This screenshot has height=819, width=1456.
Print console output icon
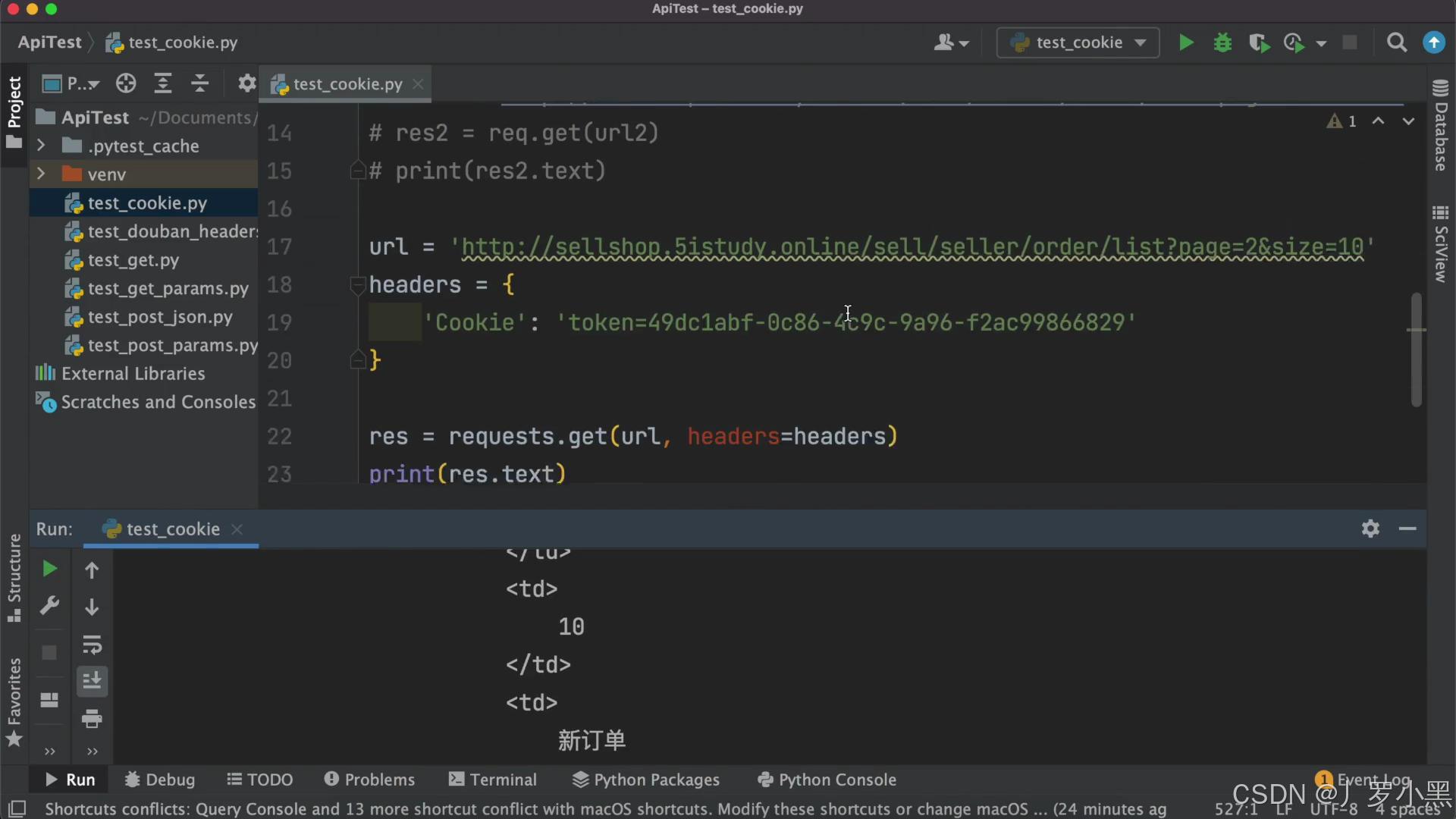92,718
